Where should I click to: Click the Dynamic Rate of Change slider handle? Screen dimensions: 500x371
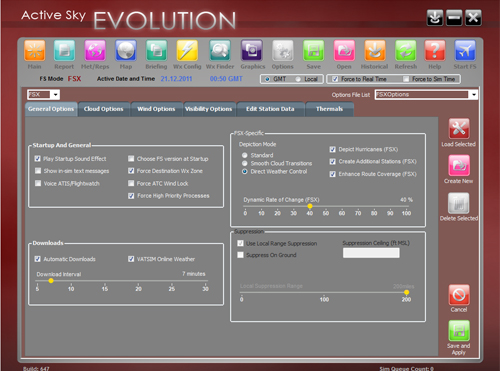(x=310, y=206)
